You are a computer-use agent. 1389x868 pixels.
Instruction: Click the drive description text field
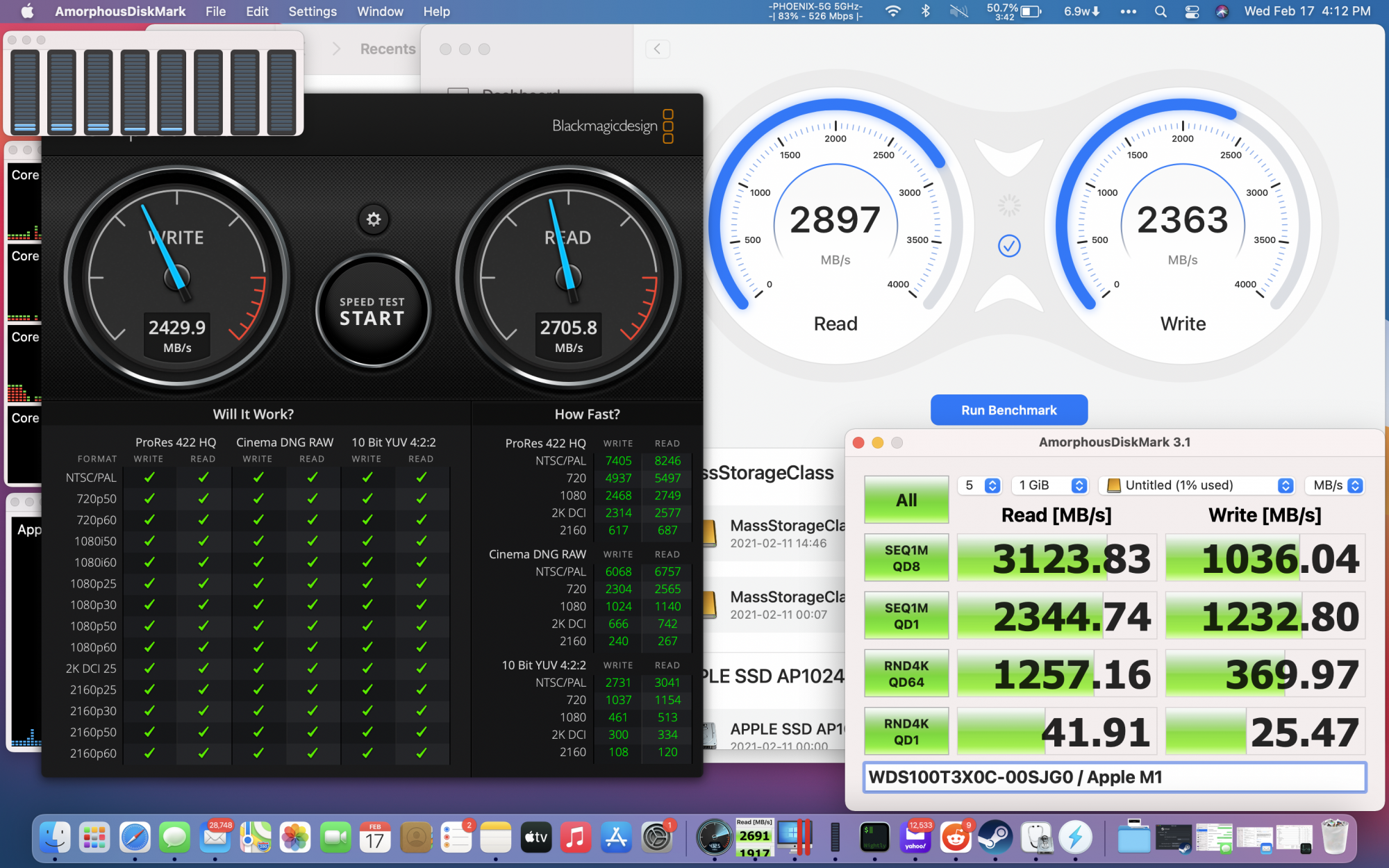click(x=1114, y=777)
